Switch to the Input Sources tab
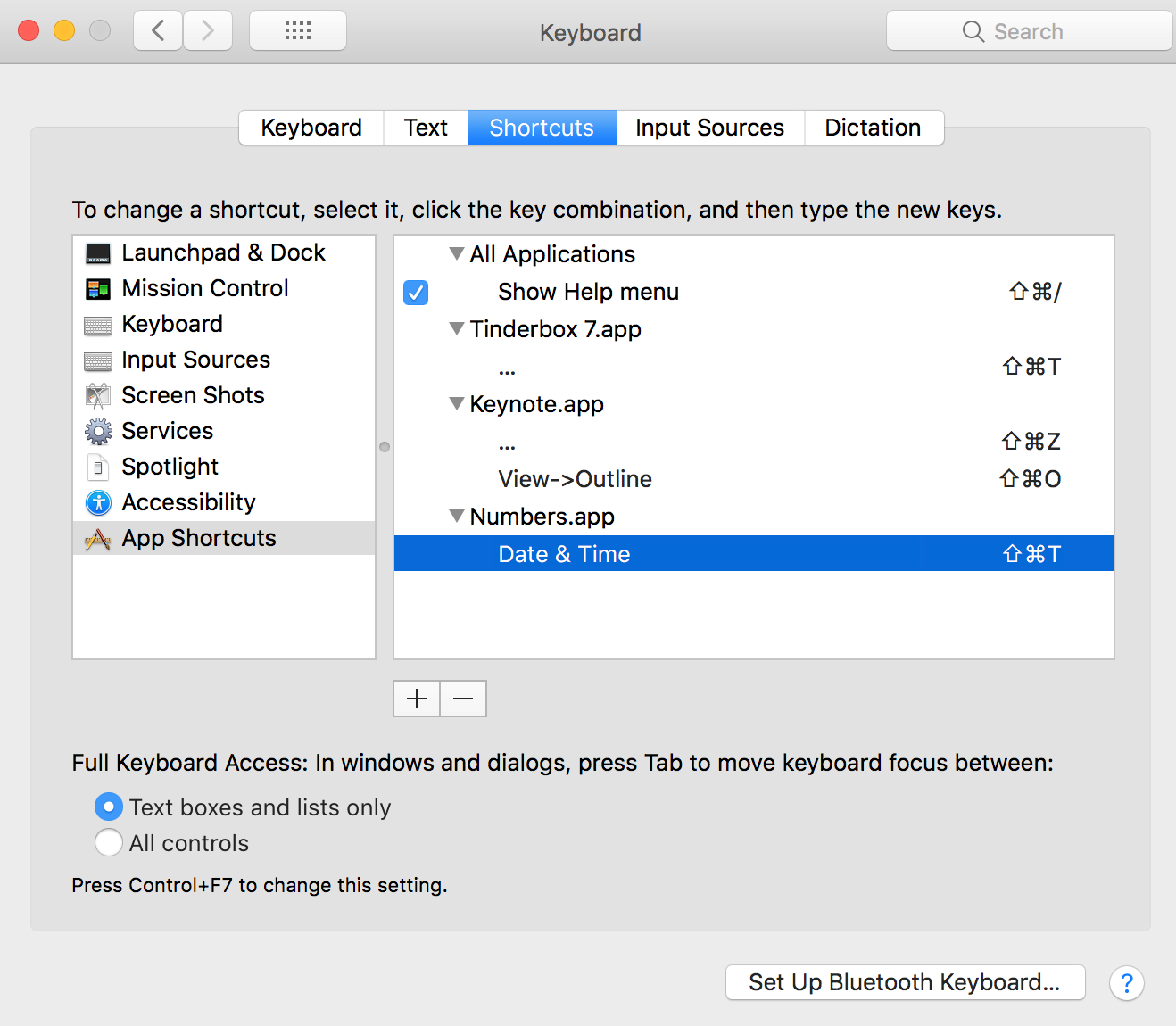1176x1026 pixels. pyautogui.click(x=708, y=127)
